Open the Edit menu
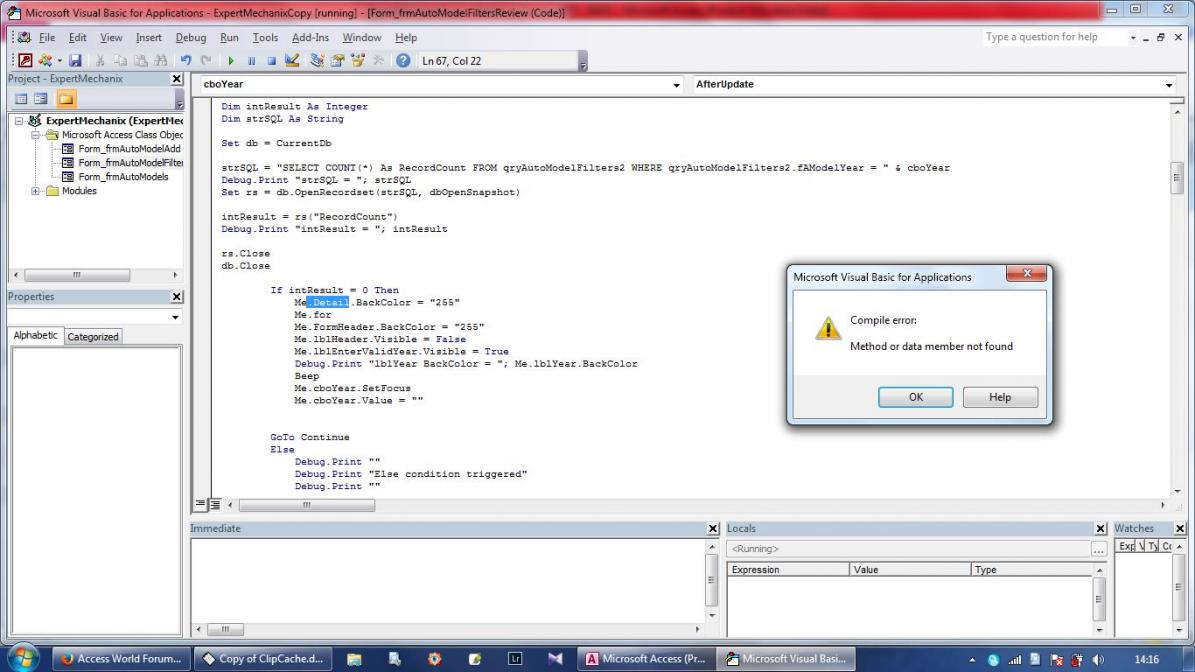Screen dimensions: 1195x672 78,37
